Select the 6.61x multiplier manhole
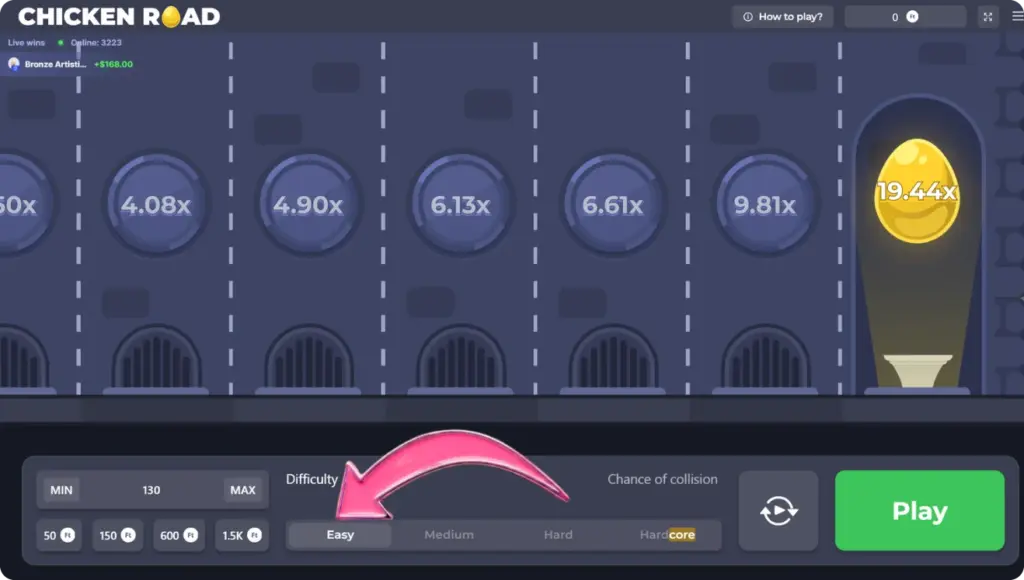The image size is (1024, 580). point(613,204)
